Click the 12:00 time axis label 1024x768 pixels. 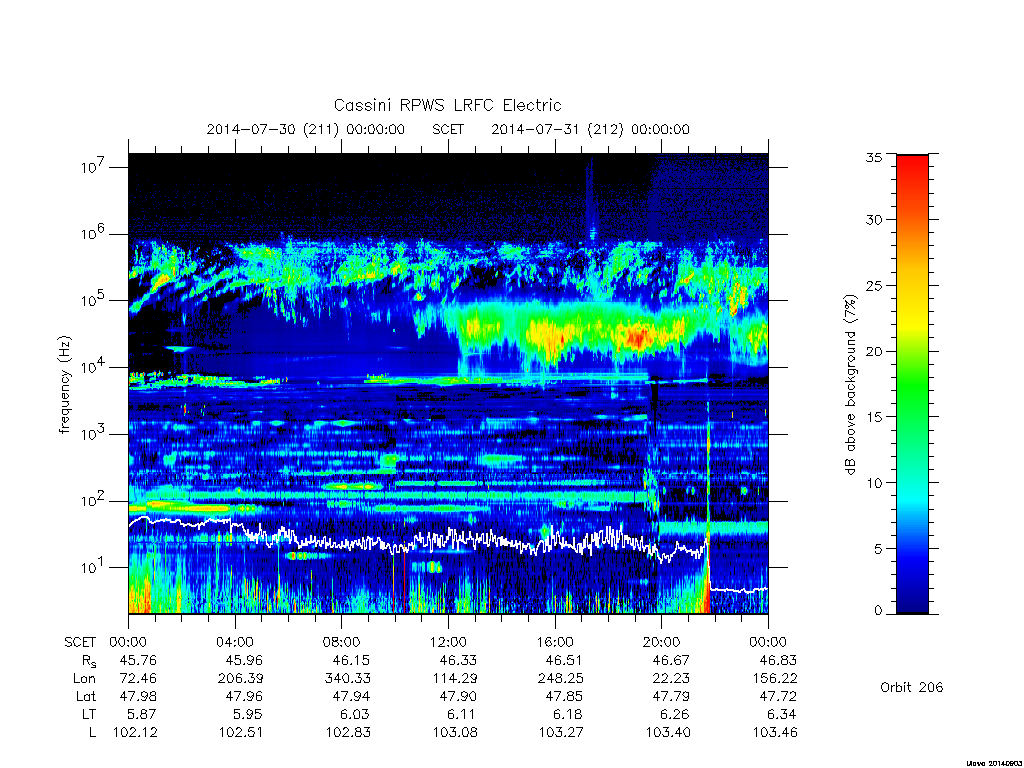point(448,642)
